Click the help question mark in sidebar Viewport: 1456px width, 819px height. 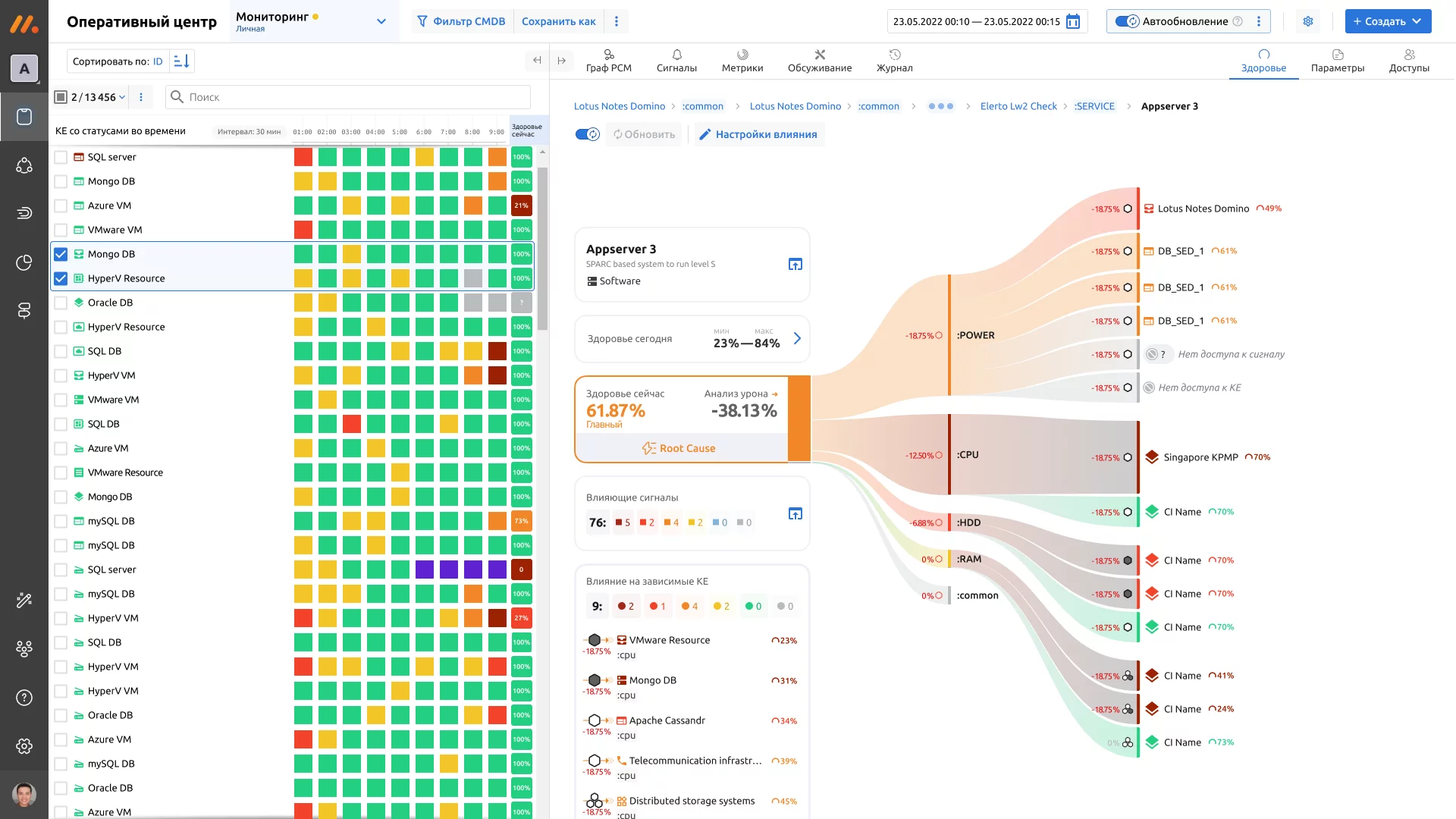(x=24, y=698)
